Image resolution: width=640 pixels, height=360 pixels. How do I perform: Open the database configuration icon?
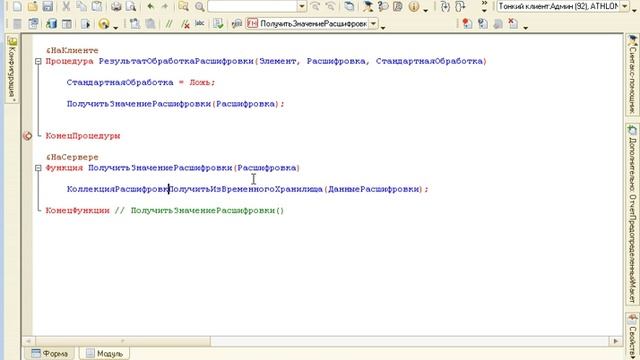pyautogui.click(x=51, y=24)
